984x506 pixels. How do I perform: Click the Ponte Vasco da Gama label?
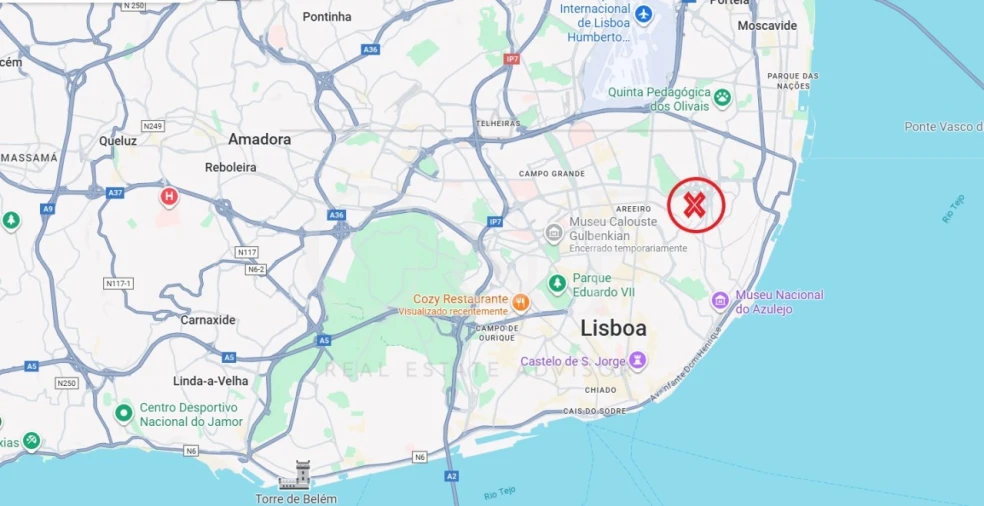[x=944, y=127]
